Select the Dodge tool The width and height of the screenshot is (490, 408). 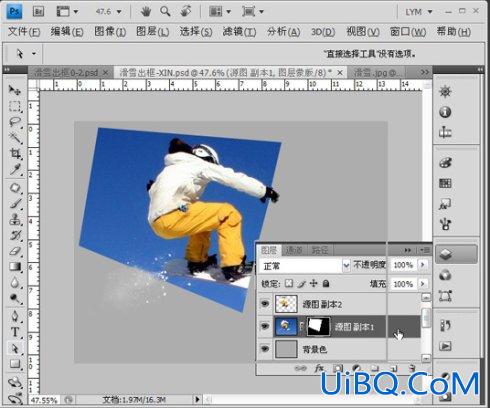click(x=15, y=298)
